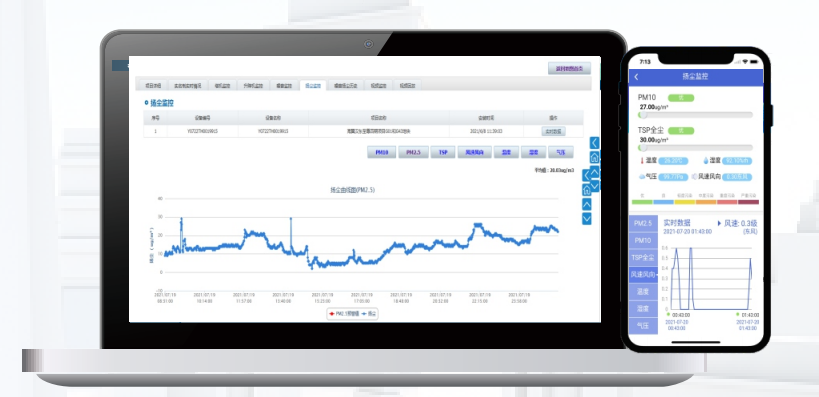Tap the back chevron in phone header

(x=636, y=77)
